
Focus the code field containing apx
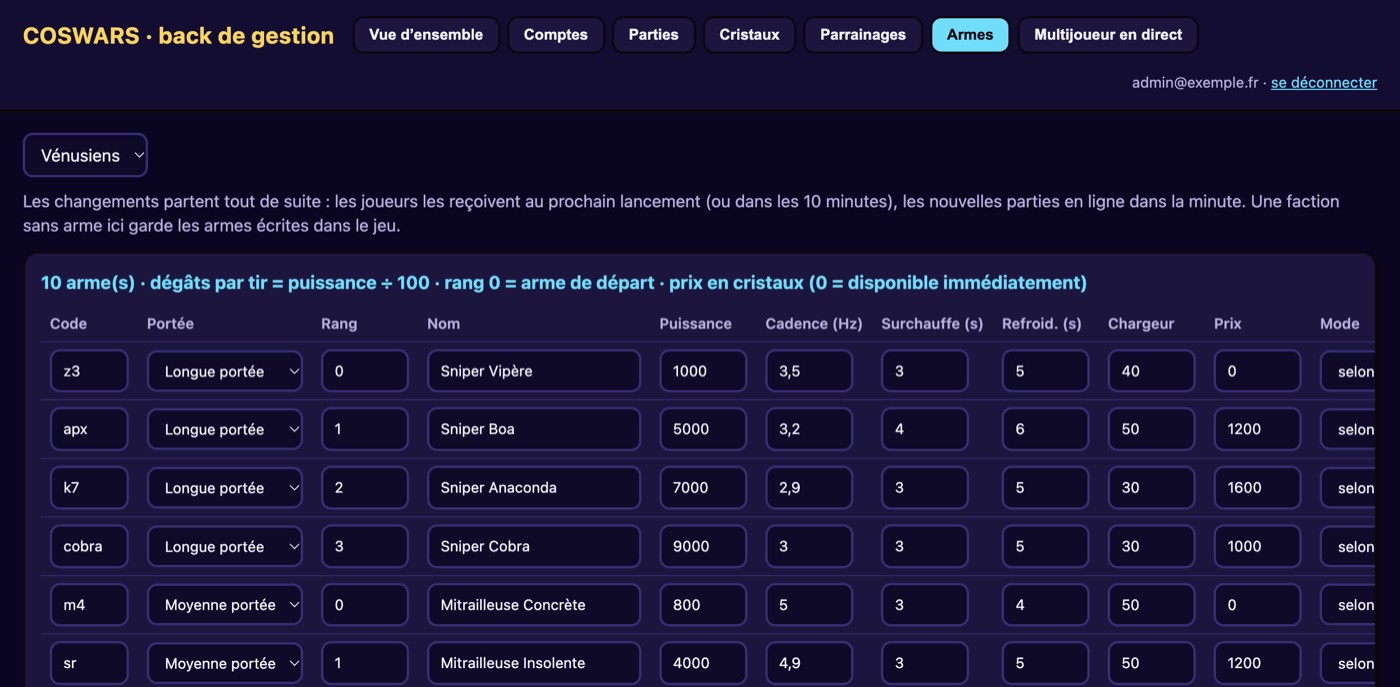pyautogui.click(x=89, y=429)
